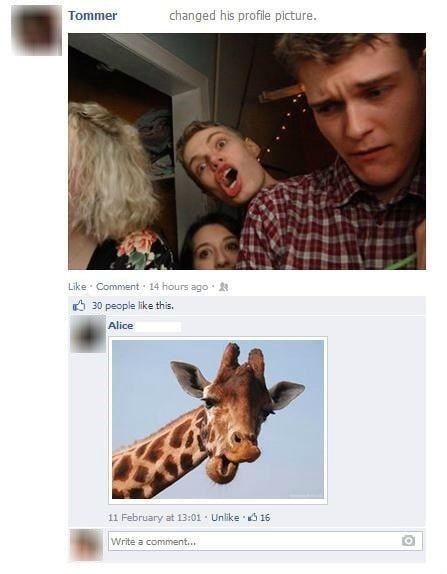Click the thumbs-up icon beside 30 people

click(79, 305)
